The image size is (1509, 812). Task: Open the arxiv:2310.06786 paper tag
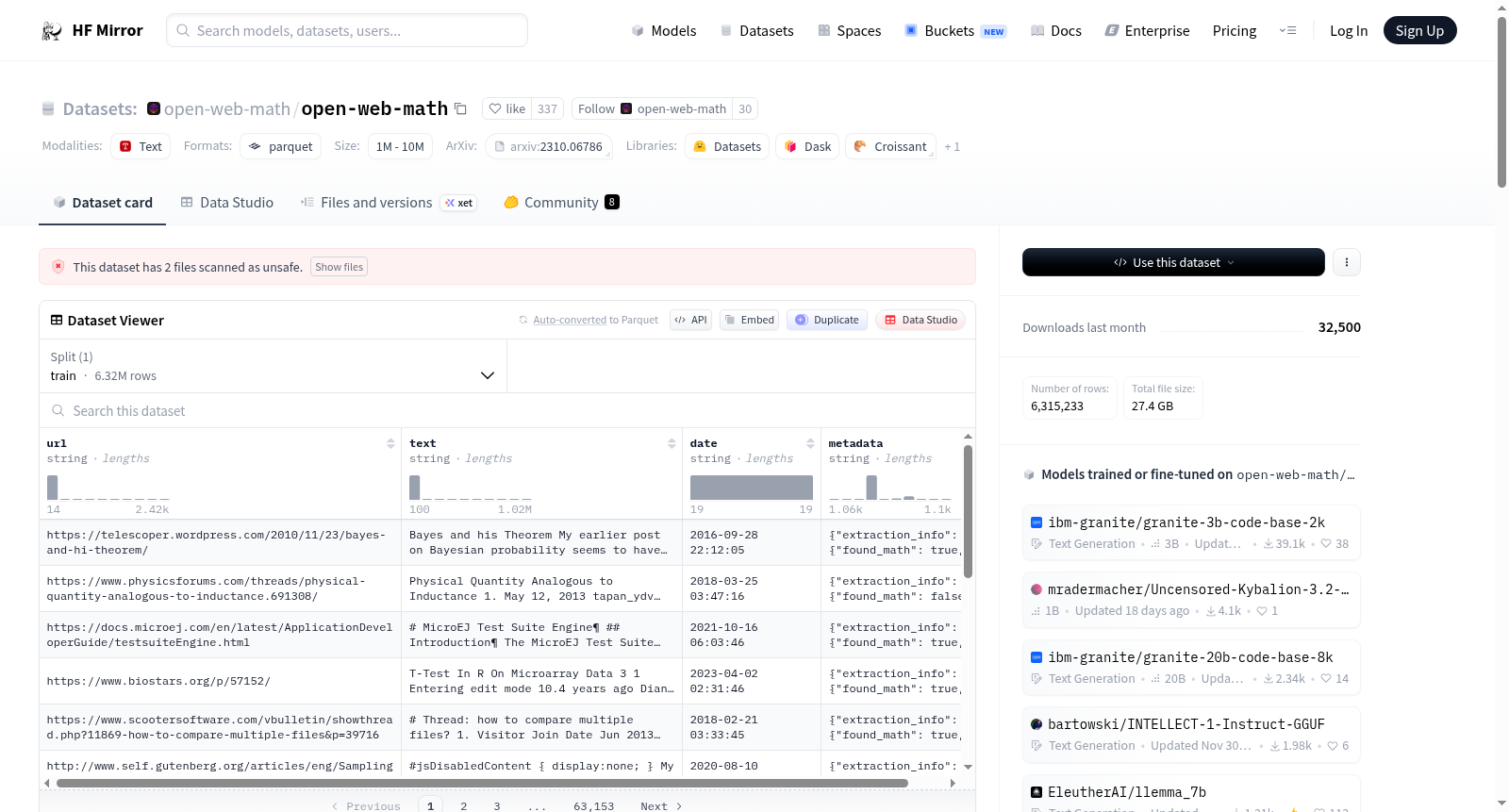click(x=549, y=146)
